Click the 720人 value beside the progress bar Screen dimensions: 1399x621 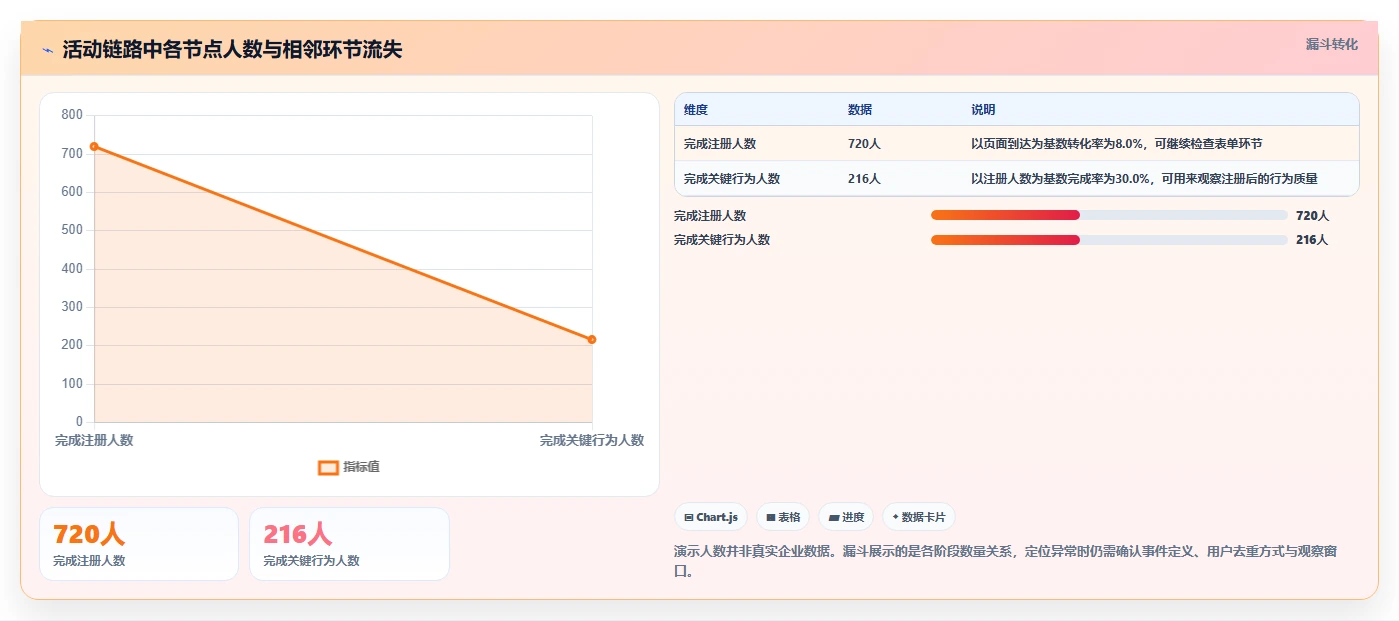pos(1312,215)
